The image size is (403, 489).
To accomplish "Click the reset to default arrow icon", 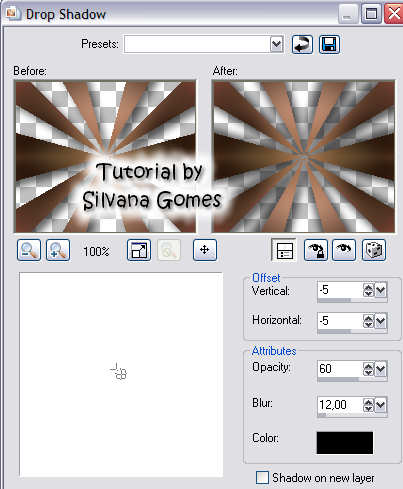I will pyautogui.click(x=302, y=44).
